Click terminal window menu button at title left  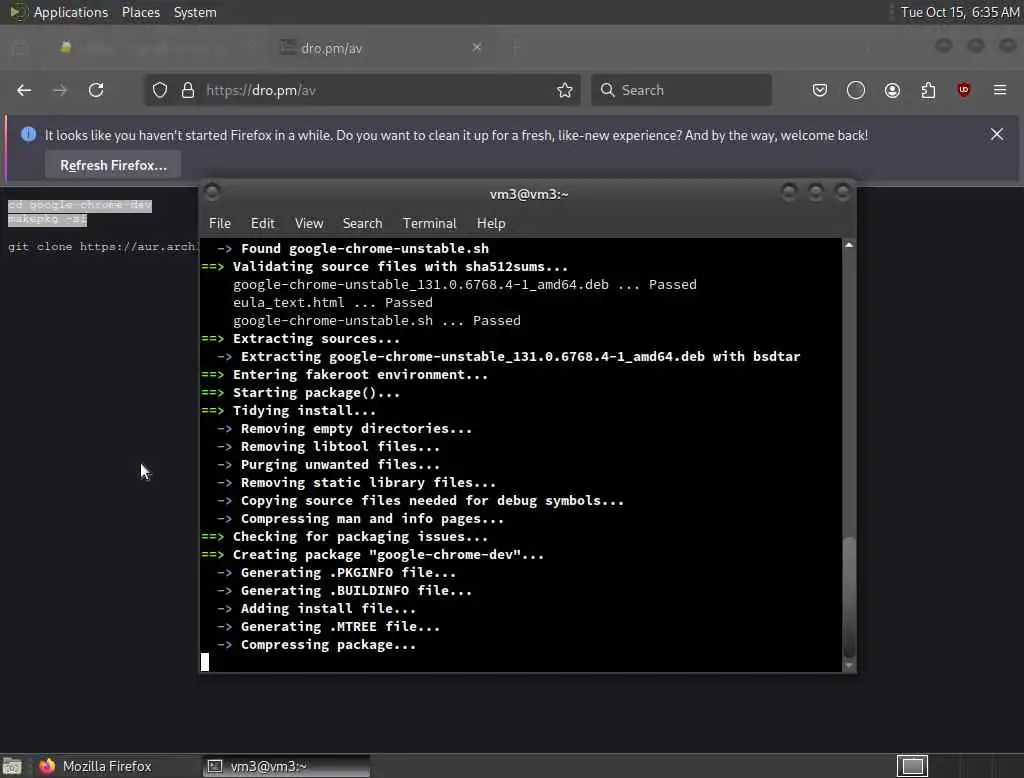(x=212, y=191)
